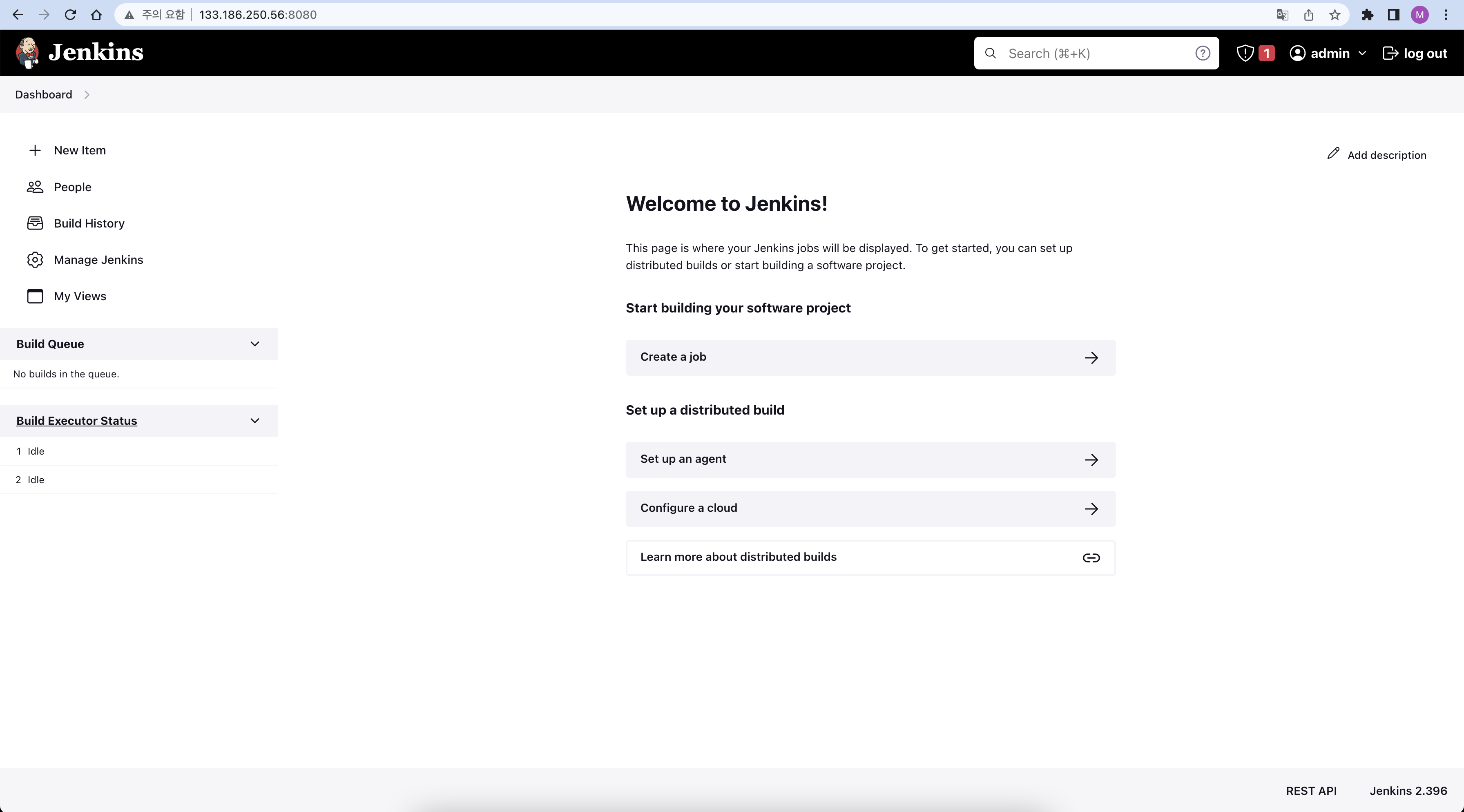Reload the page with the browser refresh icon

(70, 15)
